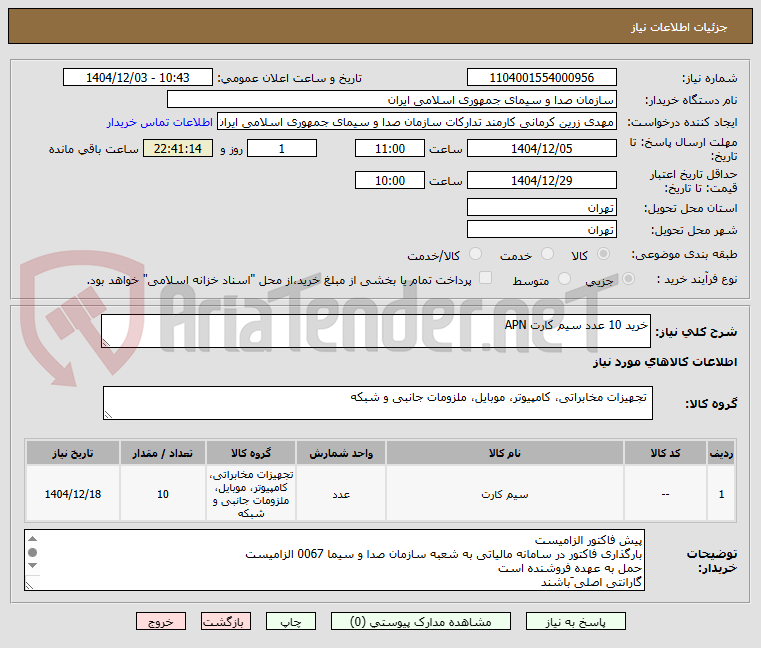The image size is (761, 648).
Task: Open اطلاعات تماس خریدار link
Action: click(160, 122)
